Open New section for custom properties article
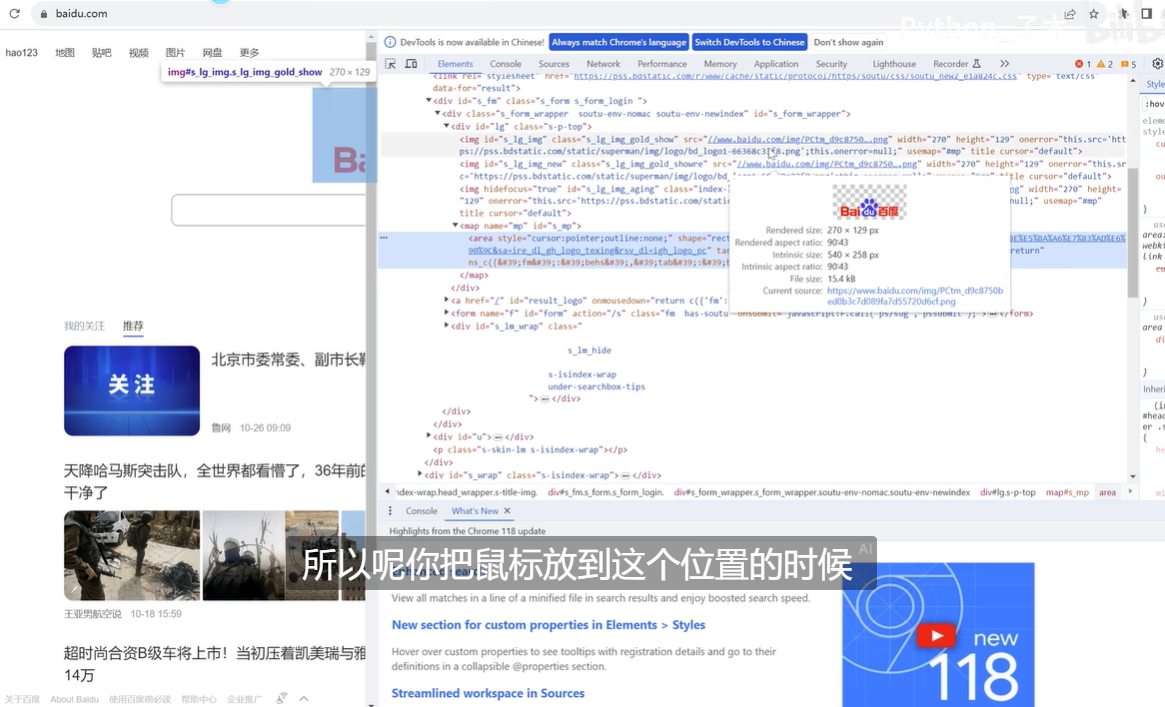 [548, 625]
